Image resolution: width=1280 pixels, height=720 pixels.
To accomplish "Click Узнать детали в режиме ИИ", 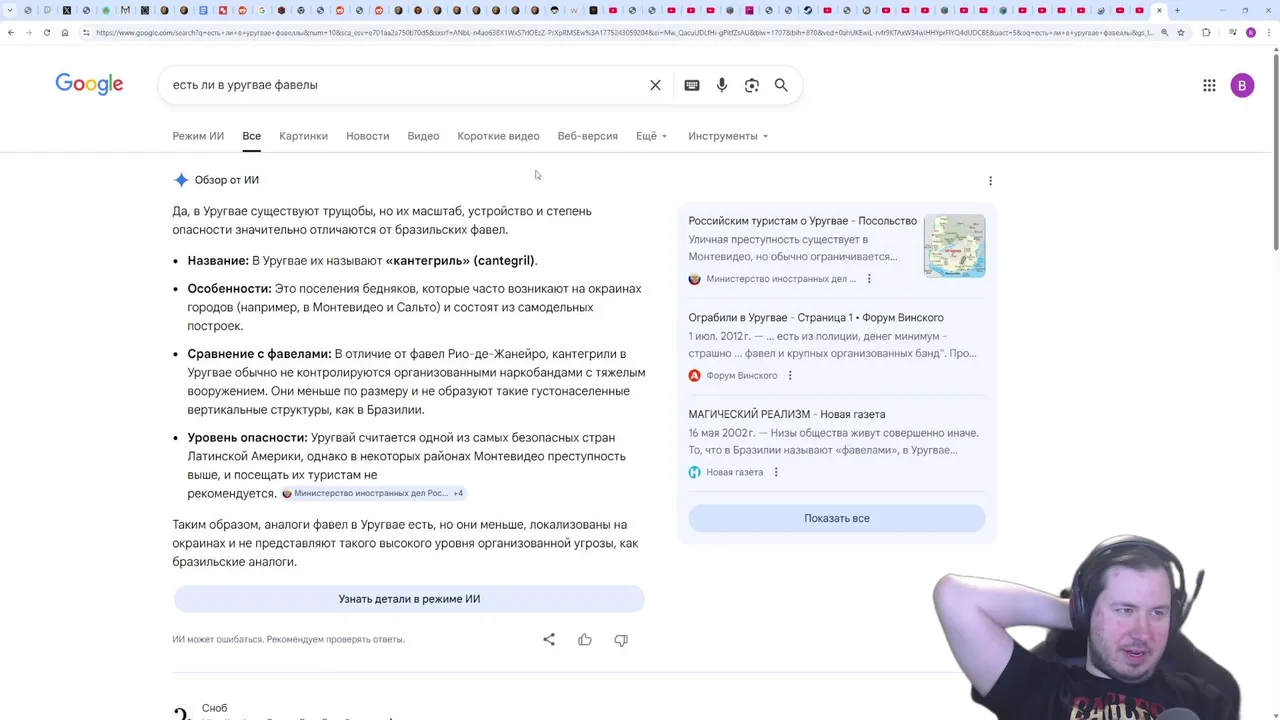I will (x=409, y=599).
